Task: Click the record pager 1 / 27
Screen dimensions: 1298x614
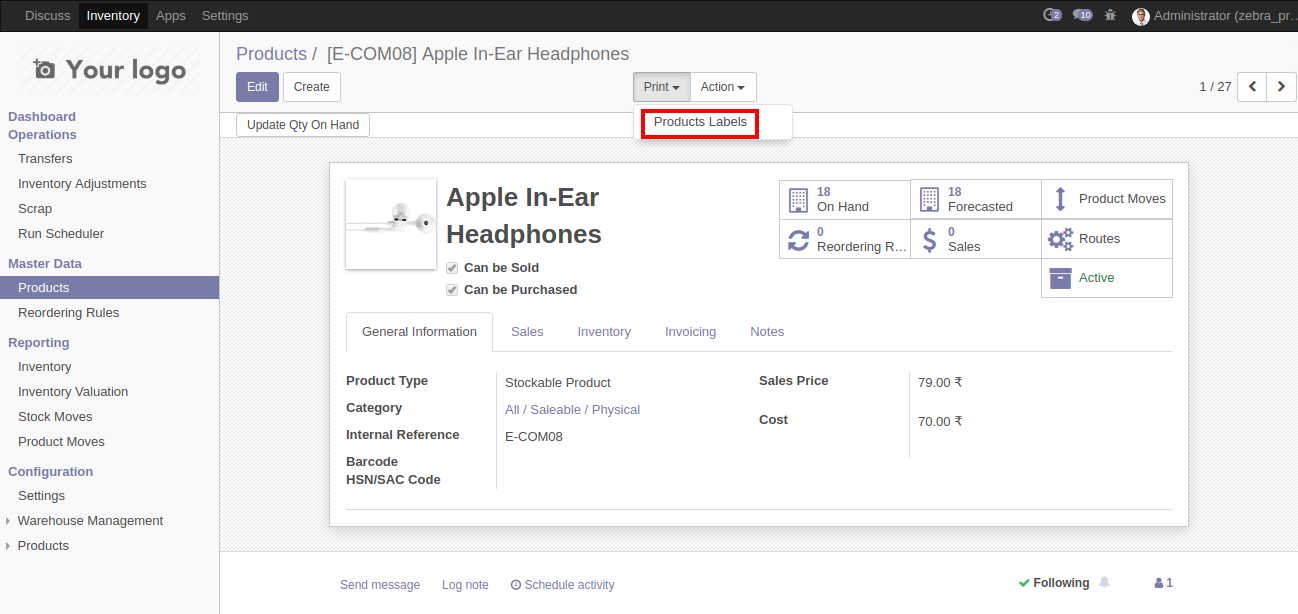Action: point(1215,87)
